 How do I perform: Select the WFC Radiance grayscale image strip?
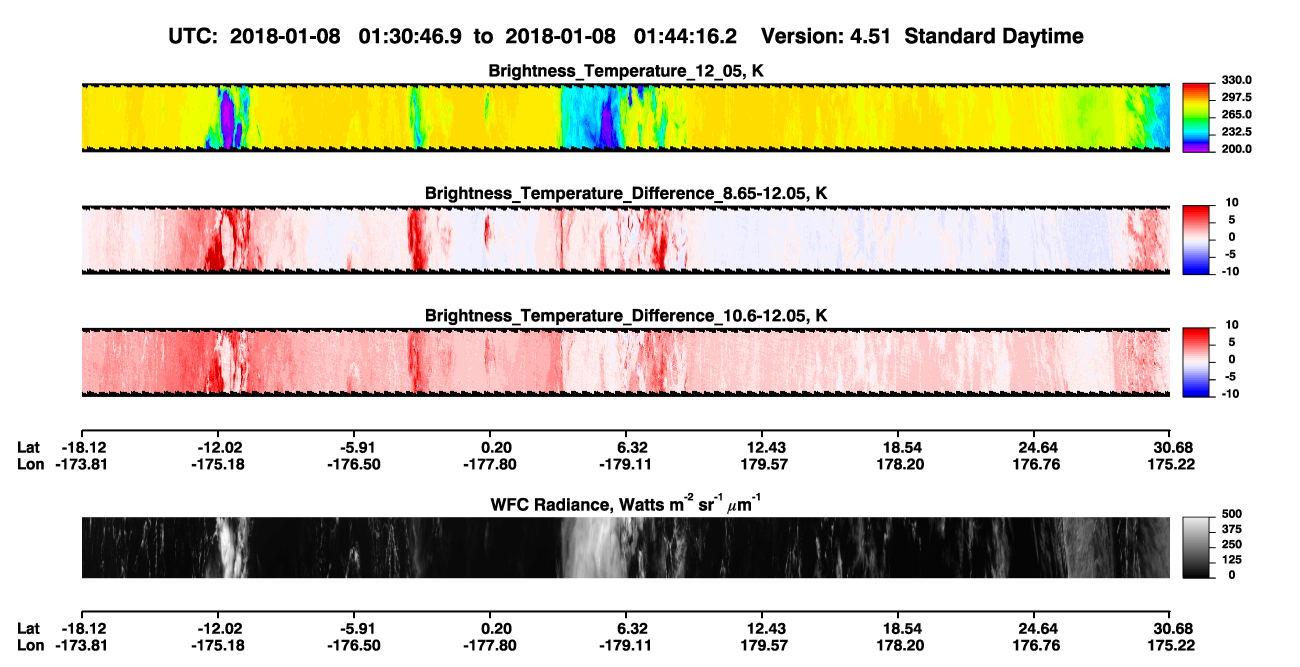(625, 547)
